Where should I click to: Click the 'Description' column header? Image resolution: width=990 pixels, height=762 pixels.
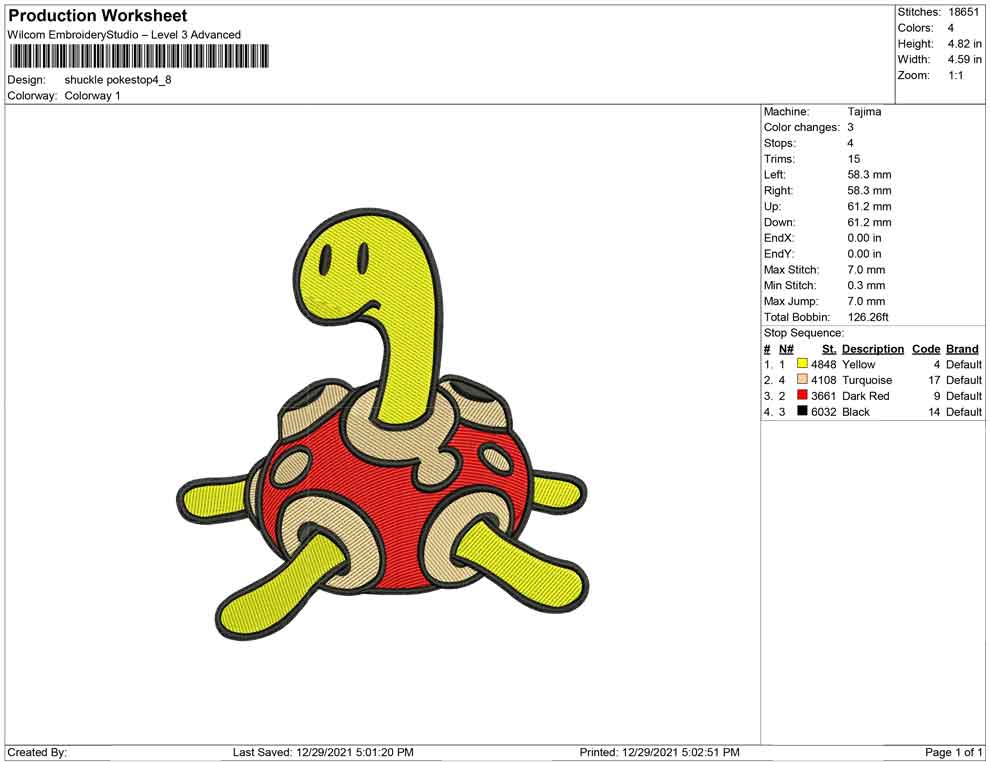[x=873, y=348]
